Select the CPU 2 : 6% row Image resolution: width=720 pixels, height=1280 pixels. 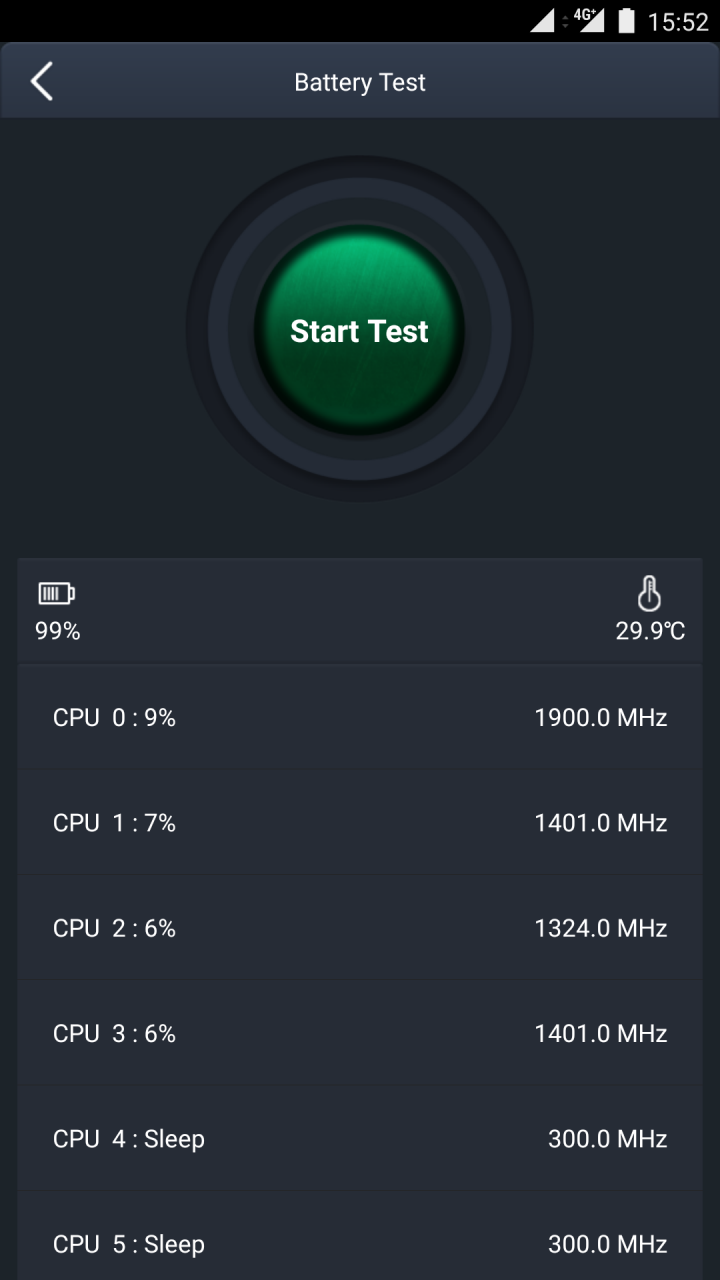(360, 928)
